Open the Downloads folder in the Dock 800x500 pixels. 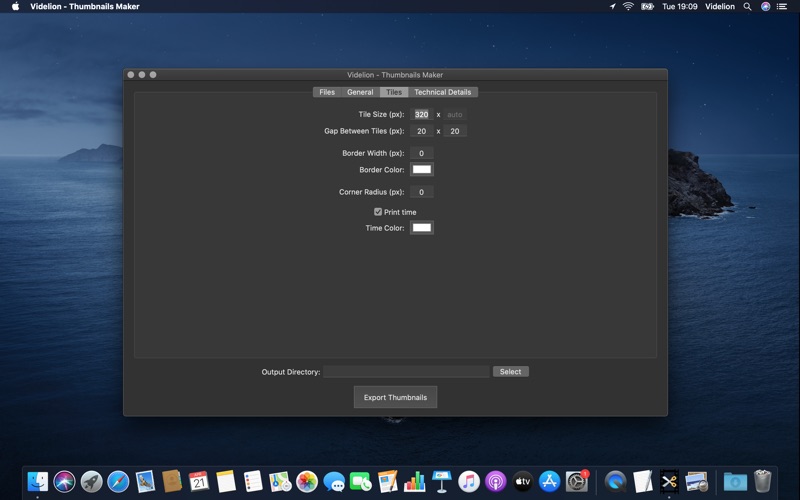click(735, 481)
